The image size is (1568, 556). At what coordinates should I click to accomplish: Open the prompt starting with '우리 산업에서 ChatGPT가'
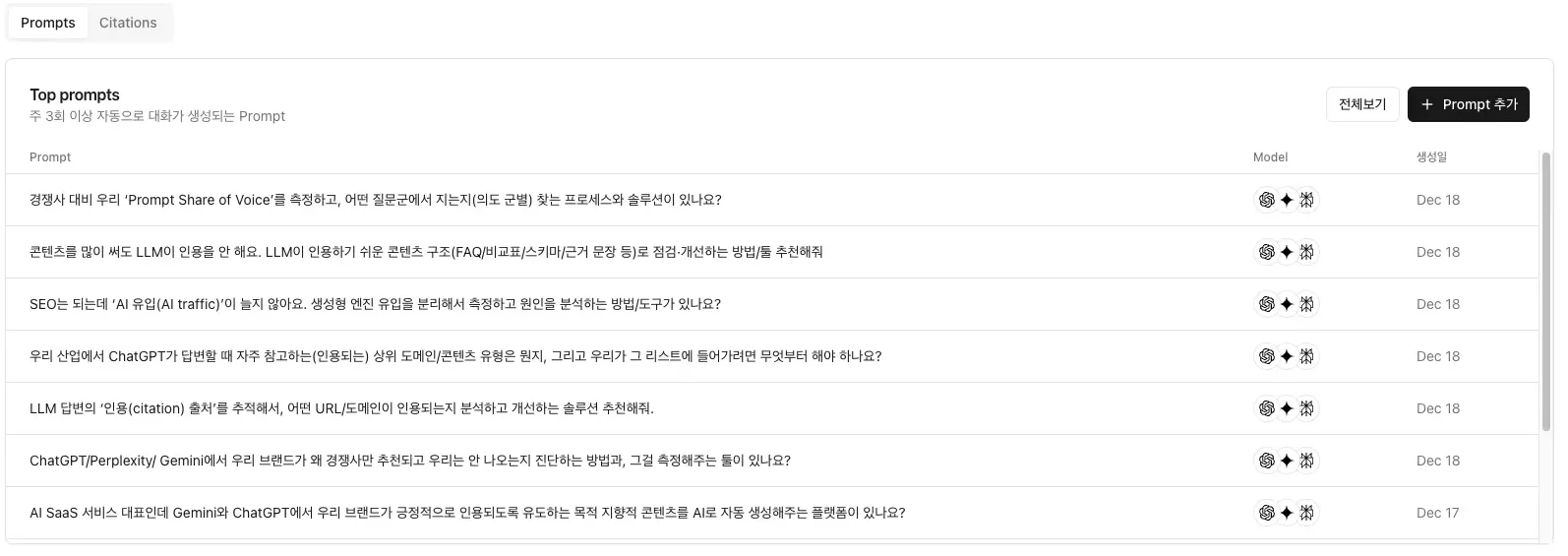454,356
